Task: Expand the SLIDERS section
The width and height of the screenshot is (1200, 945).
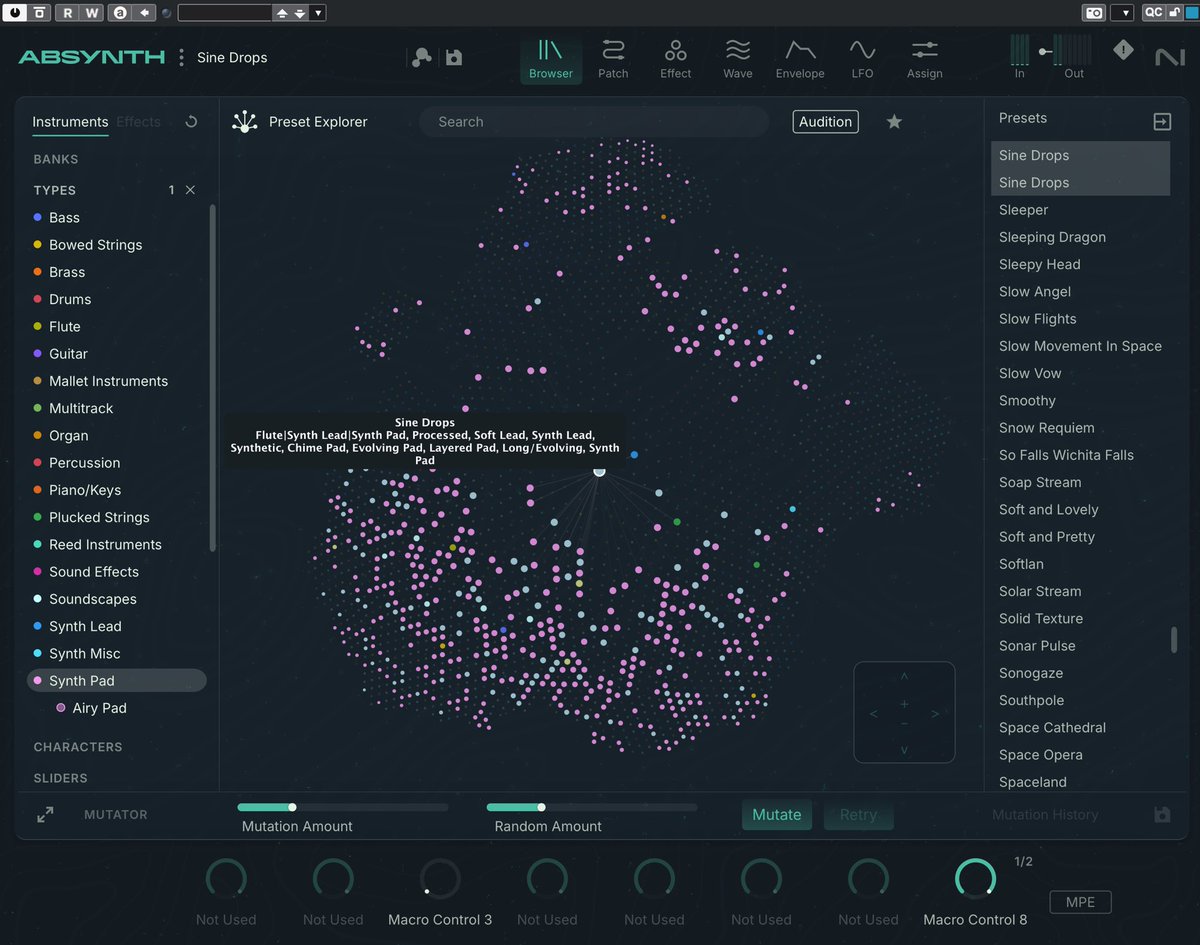Action: [x=60, y=778]
